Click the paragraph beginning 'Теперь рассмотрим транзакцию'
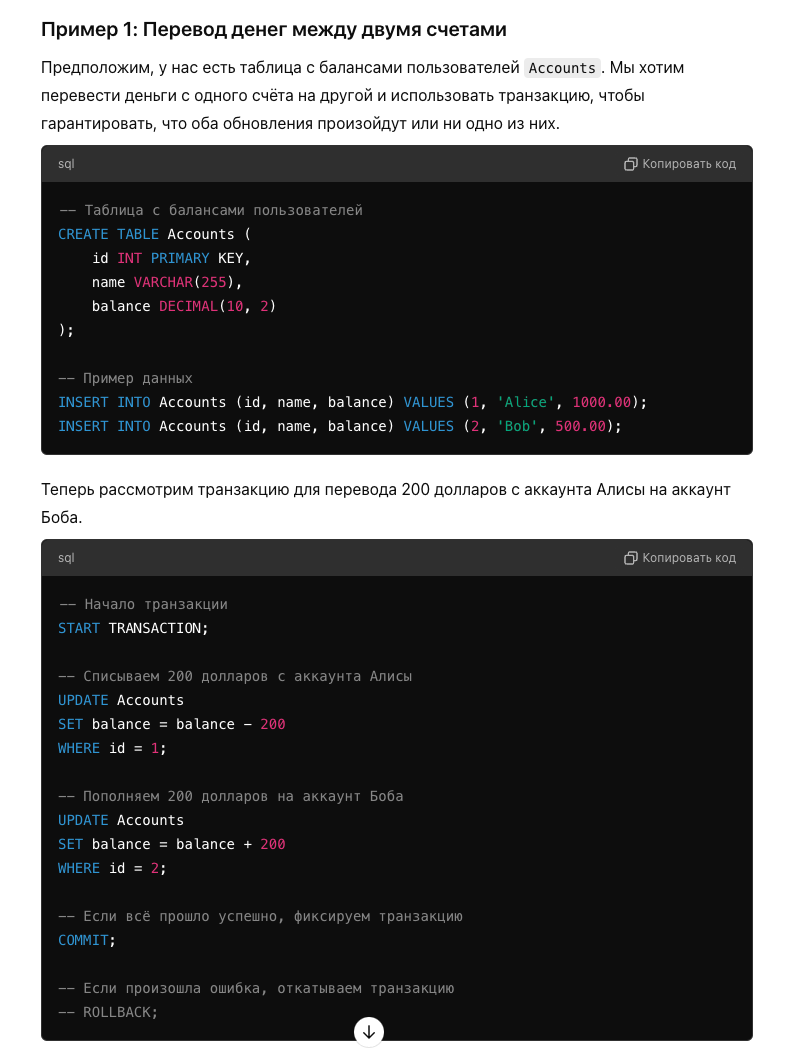The height and width of the screenshot is (1061, 788). coord(386,503)
